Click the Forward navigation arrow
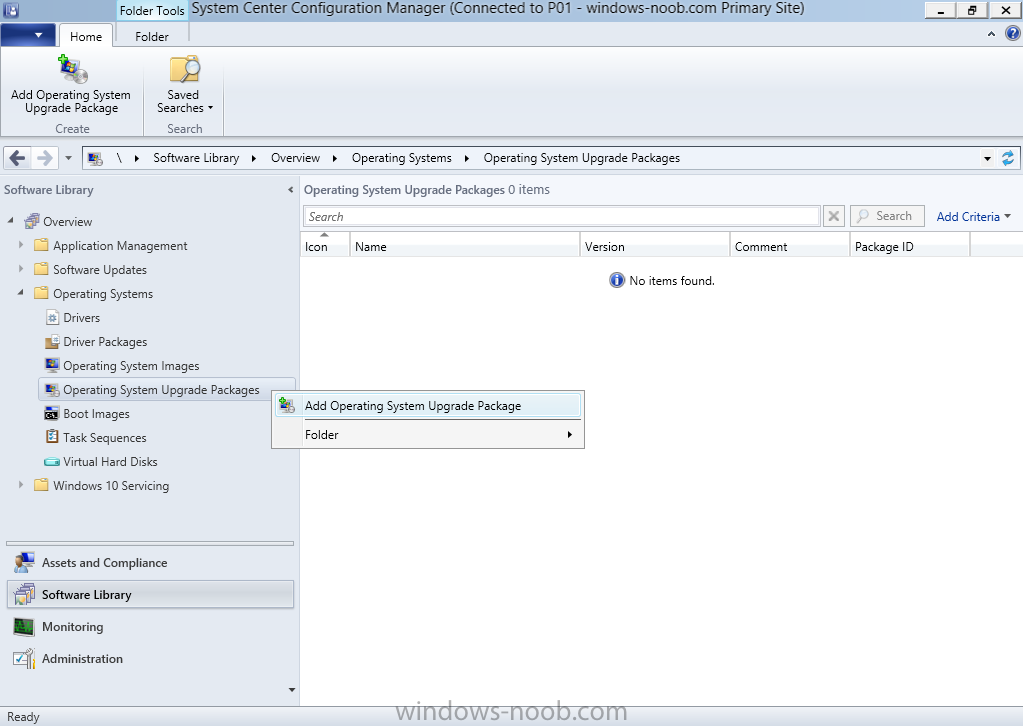Image resolution: width=1023 pixels, height=726 pixels. tap(44, 158)
